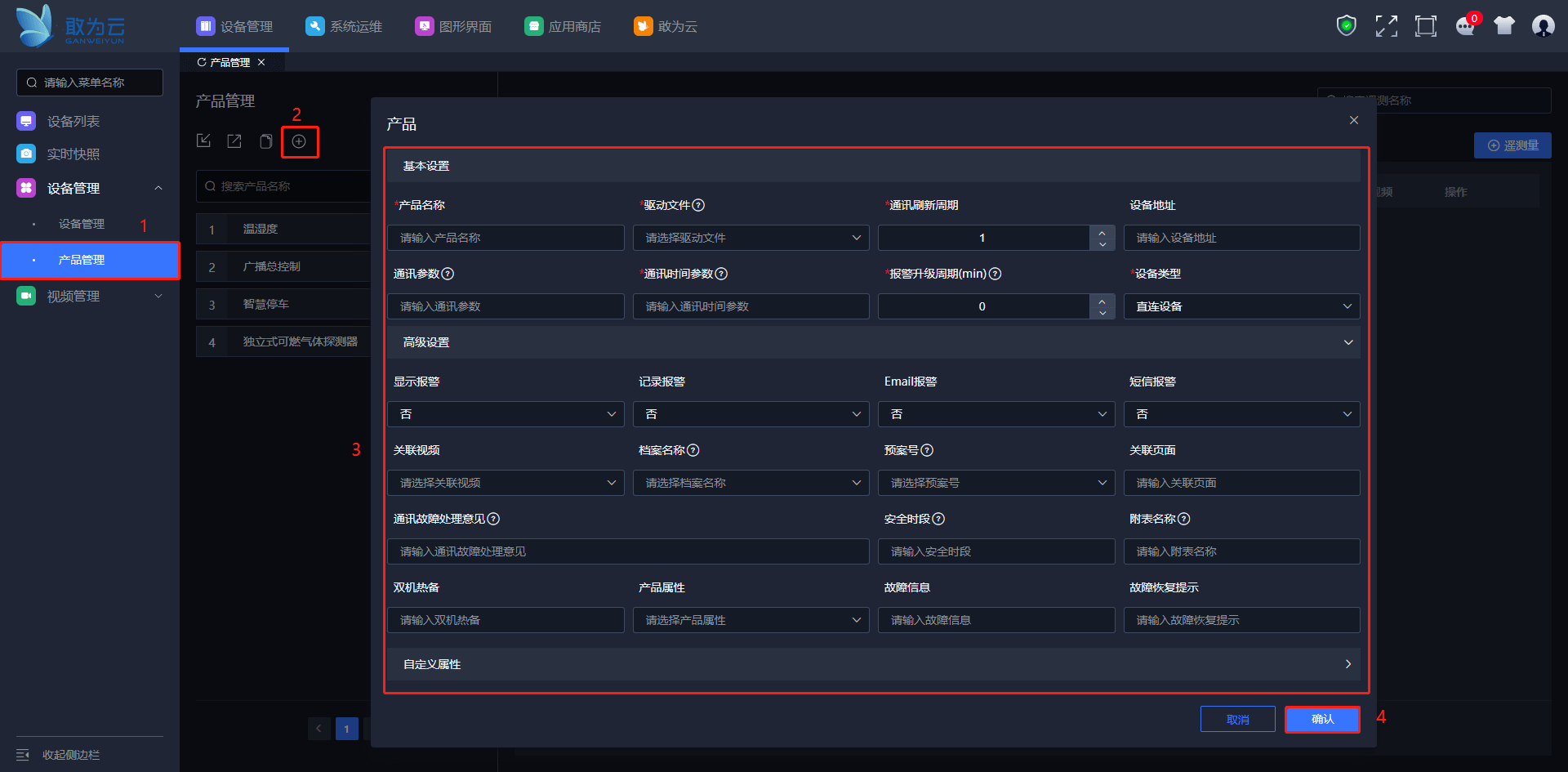Image resolution: width=1568 pixels, height=772 pixels.
Task: Select 设备管理 submenu item in sidebar
Action: coord(82,224)
